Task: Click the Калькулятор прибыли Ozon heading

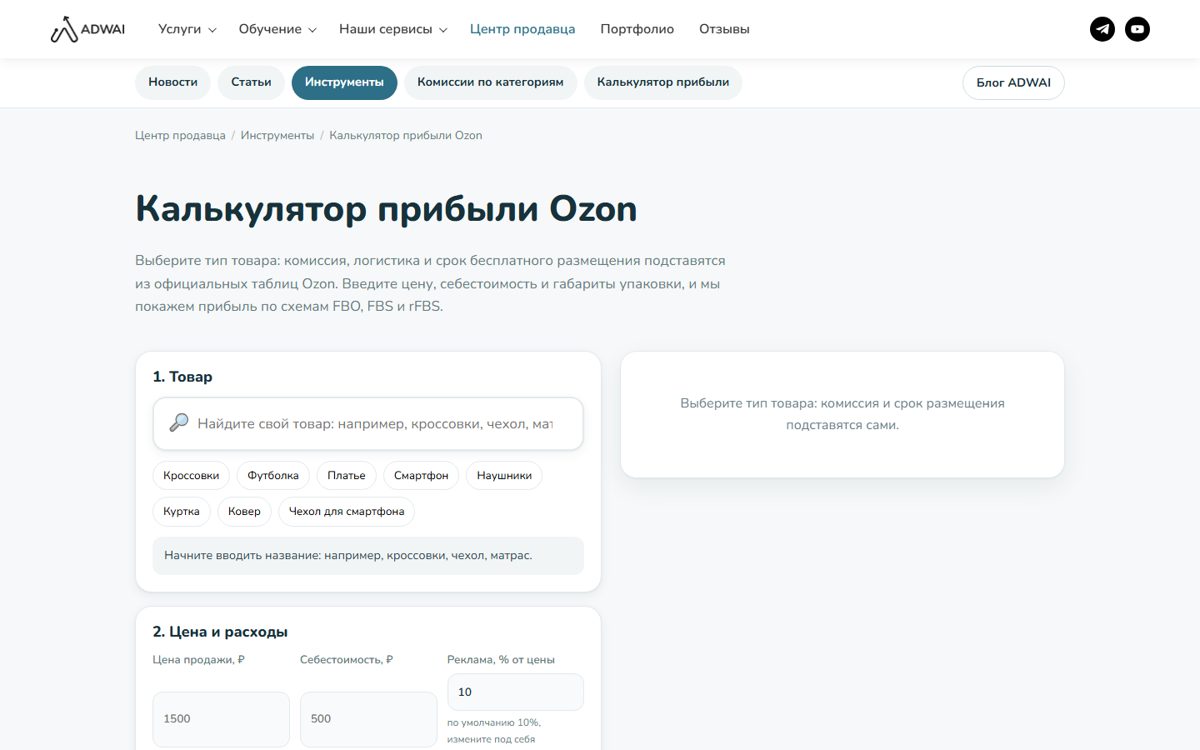Action: point(386,209)
